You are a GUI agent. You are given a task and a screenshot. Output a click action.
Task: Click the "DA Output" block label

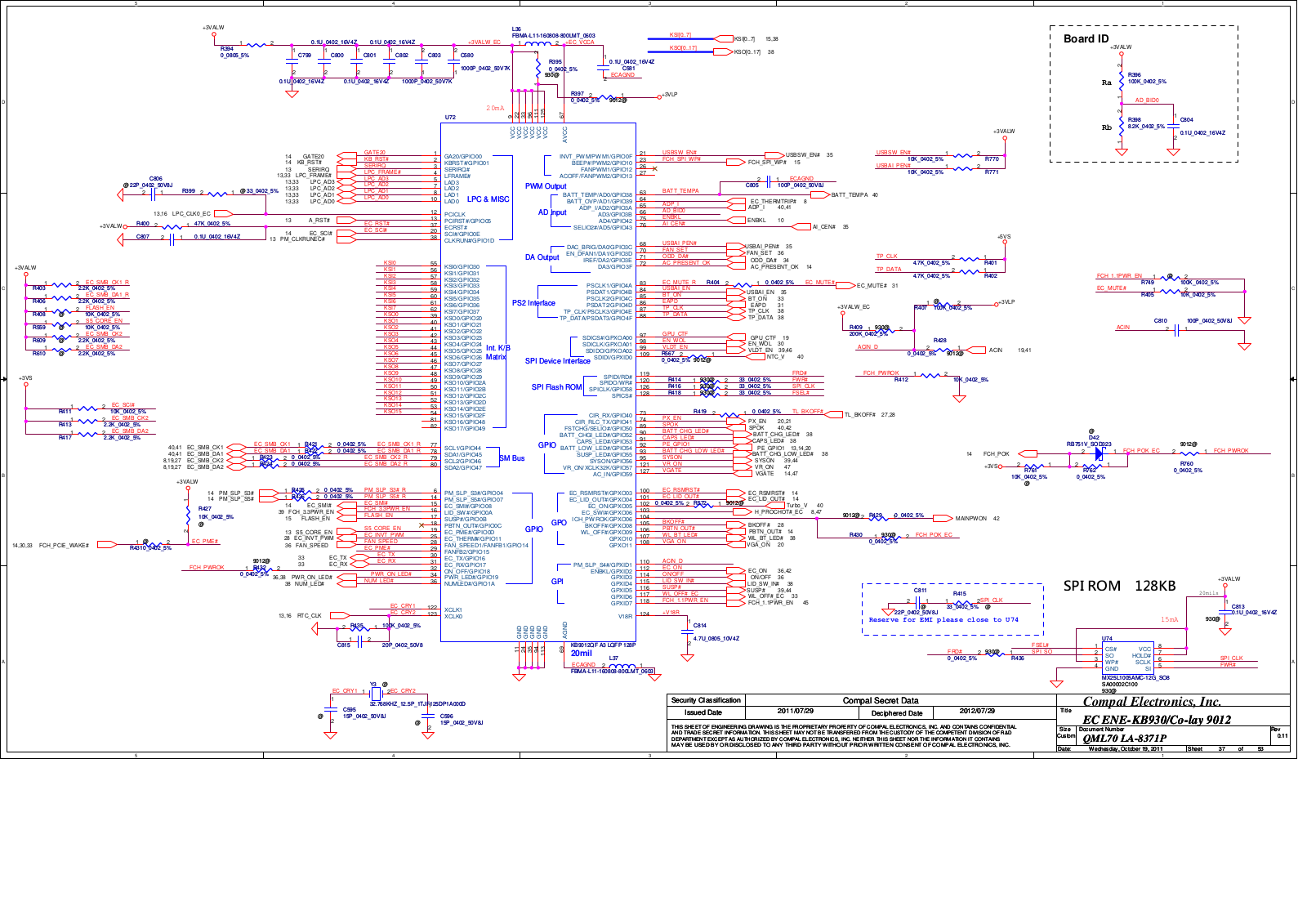pyautogui.click(x=542, y=257)
